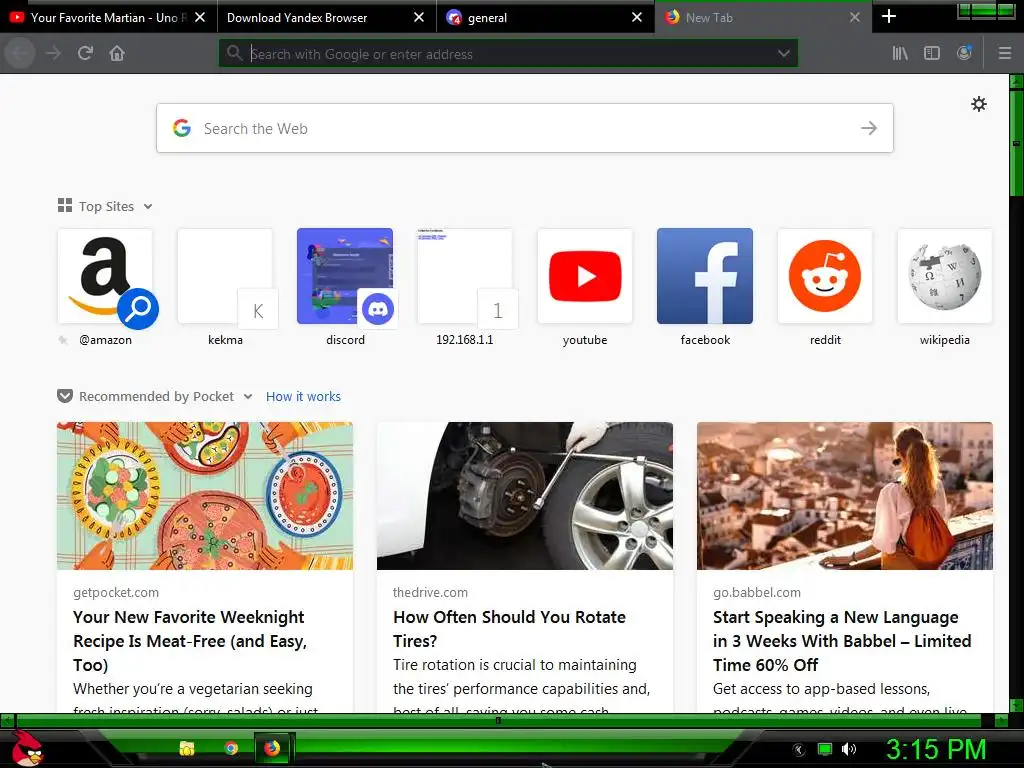Open the reddit top site tile
The height and width of the screenshot is (768, 1024).
[825, 276]
